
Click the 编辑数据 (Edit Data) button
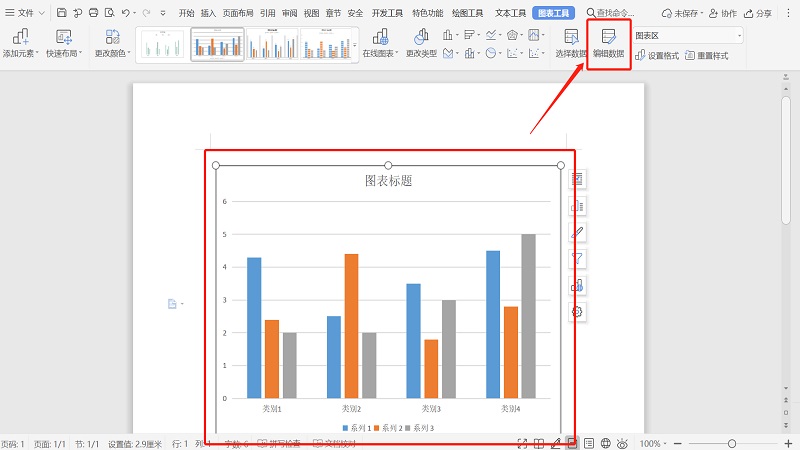608,43
